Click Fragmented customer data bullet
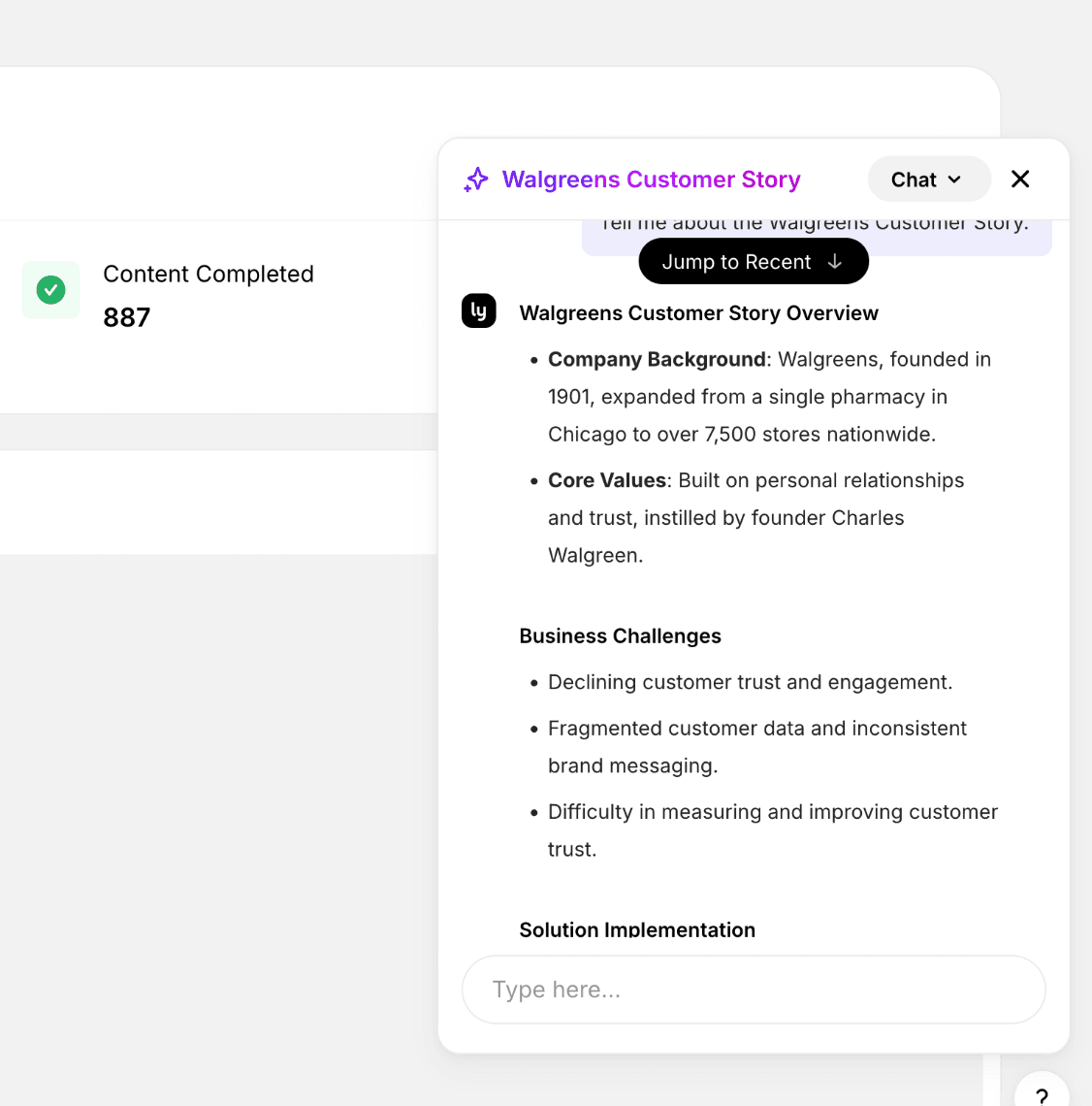1092x1106 pixels. pyautogui.click(x=757, y=747)
